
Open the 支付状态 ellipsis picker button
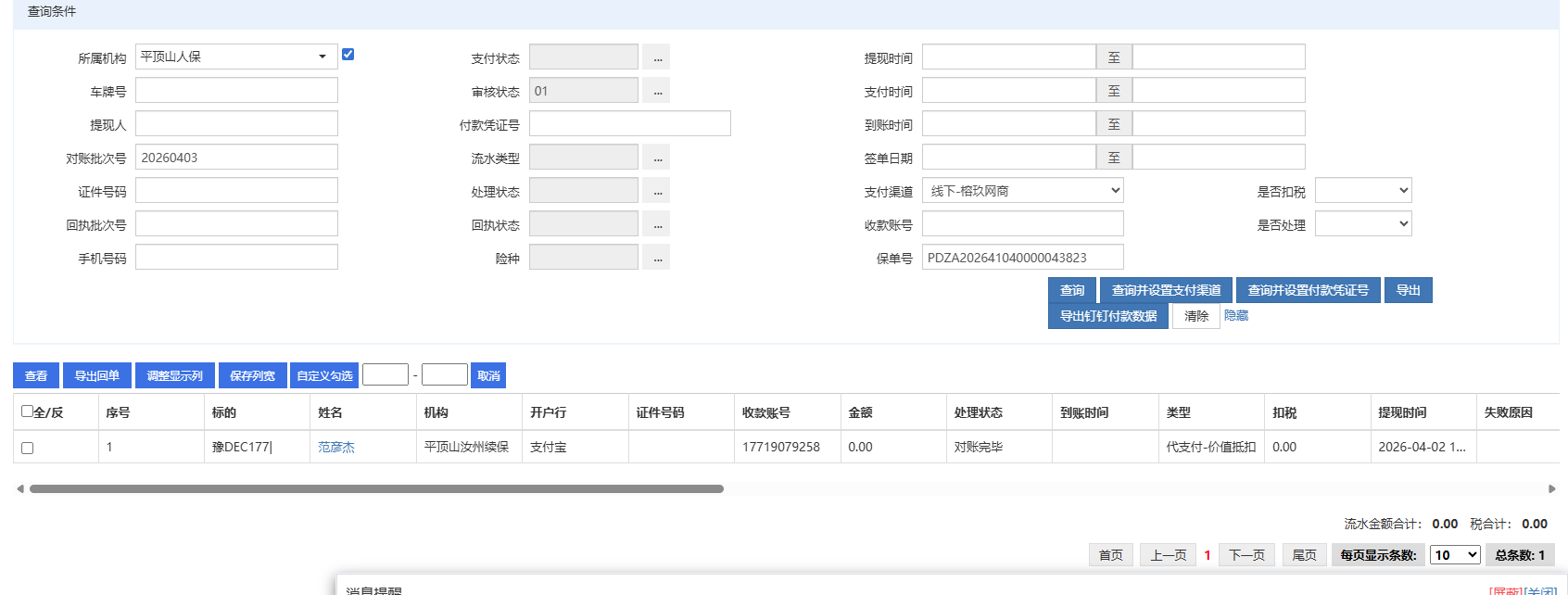[657, 57]
